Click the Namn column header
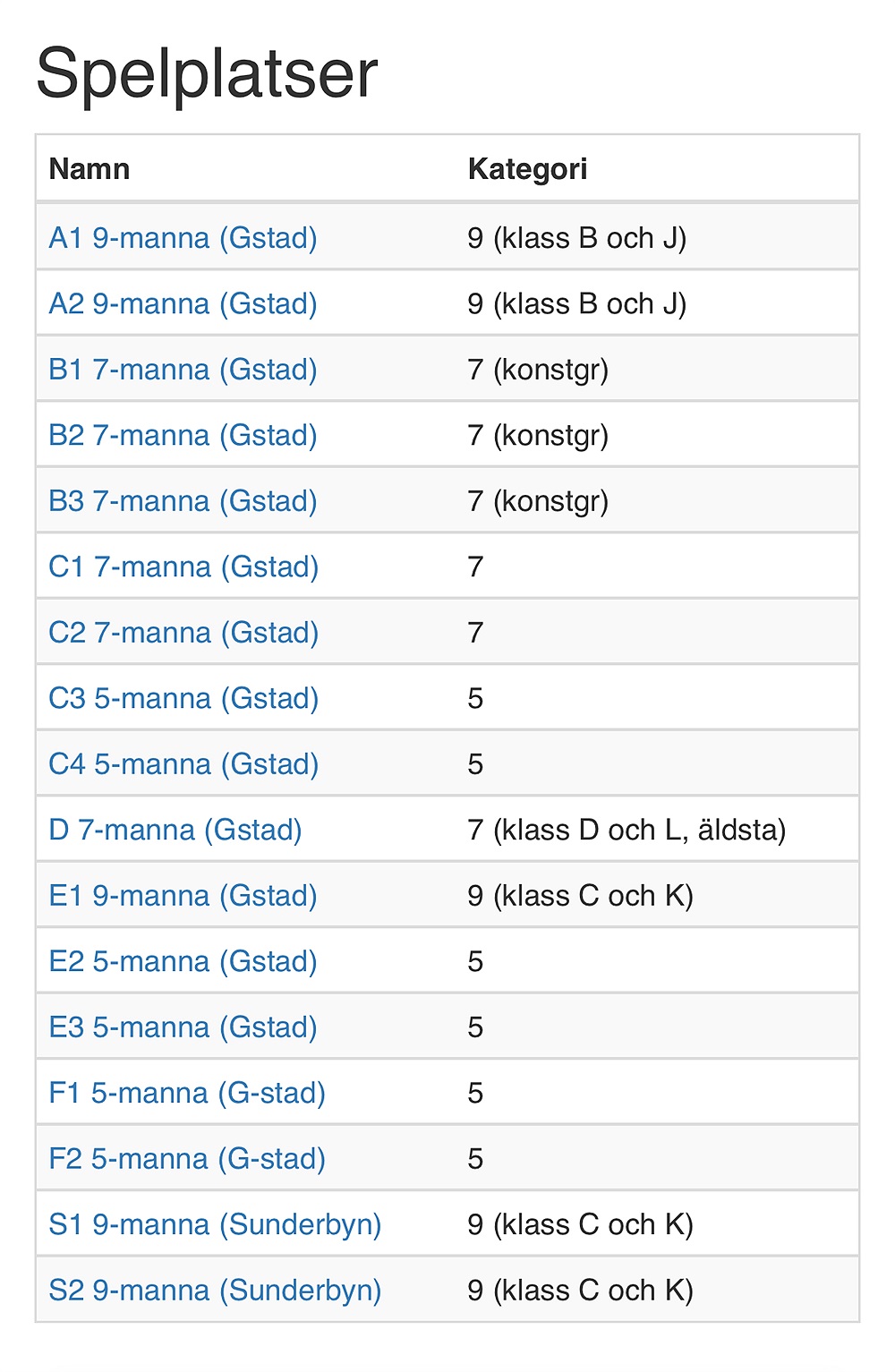The image size is (895, 1372). [x=89, y=169]
